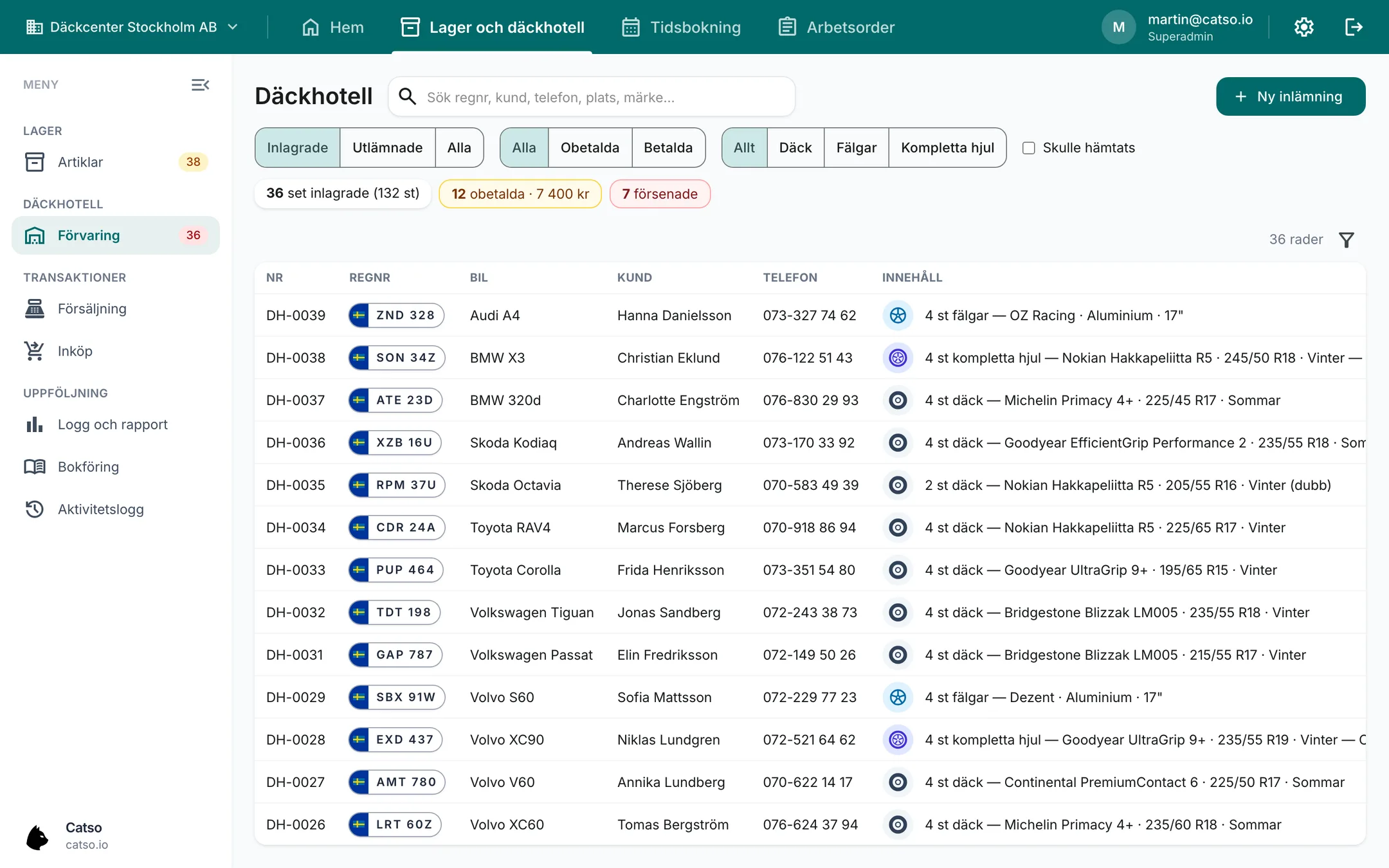
Task: Collapse the sidebar menu icon
Action: [x=200, y=85]
